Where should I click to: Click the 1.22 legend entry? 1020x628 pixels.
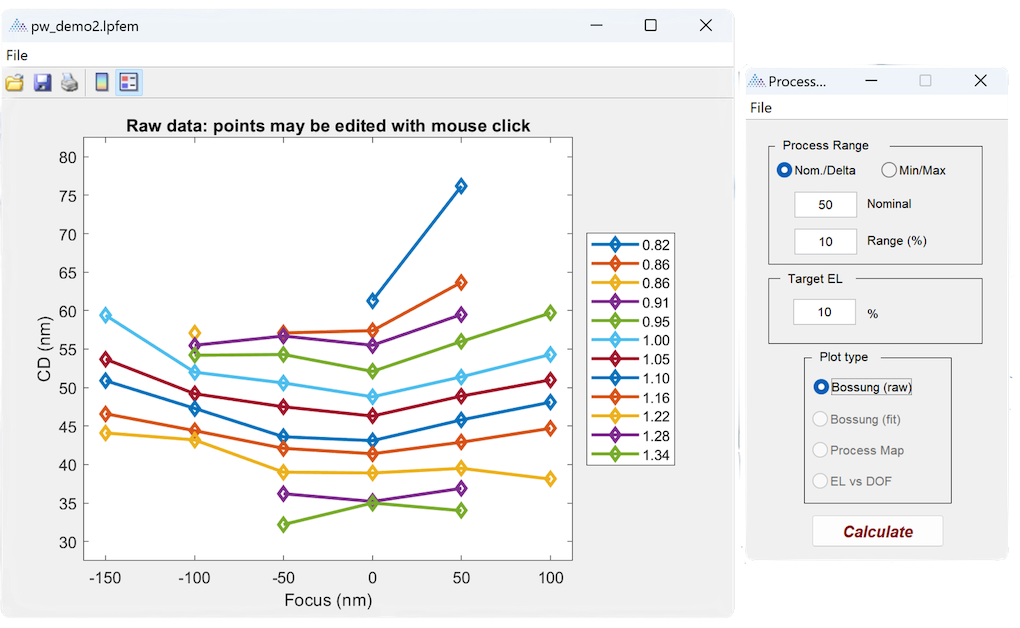(630, 416)
